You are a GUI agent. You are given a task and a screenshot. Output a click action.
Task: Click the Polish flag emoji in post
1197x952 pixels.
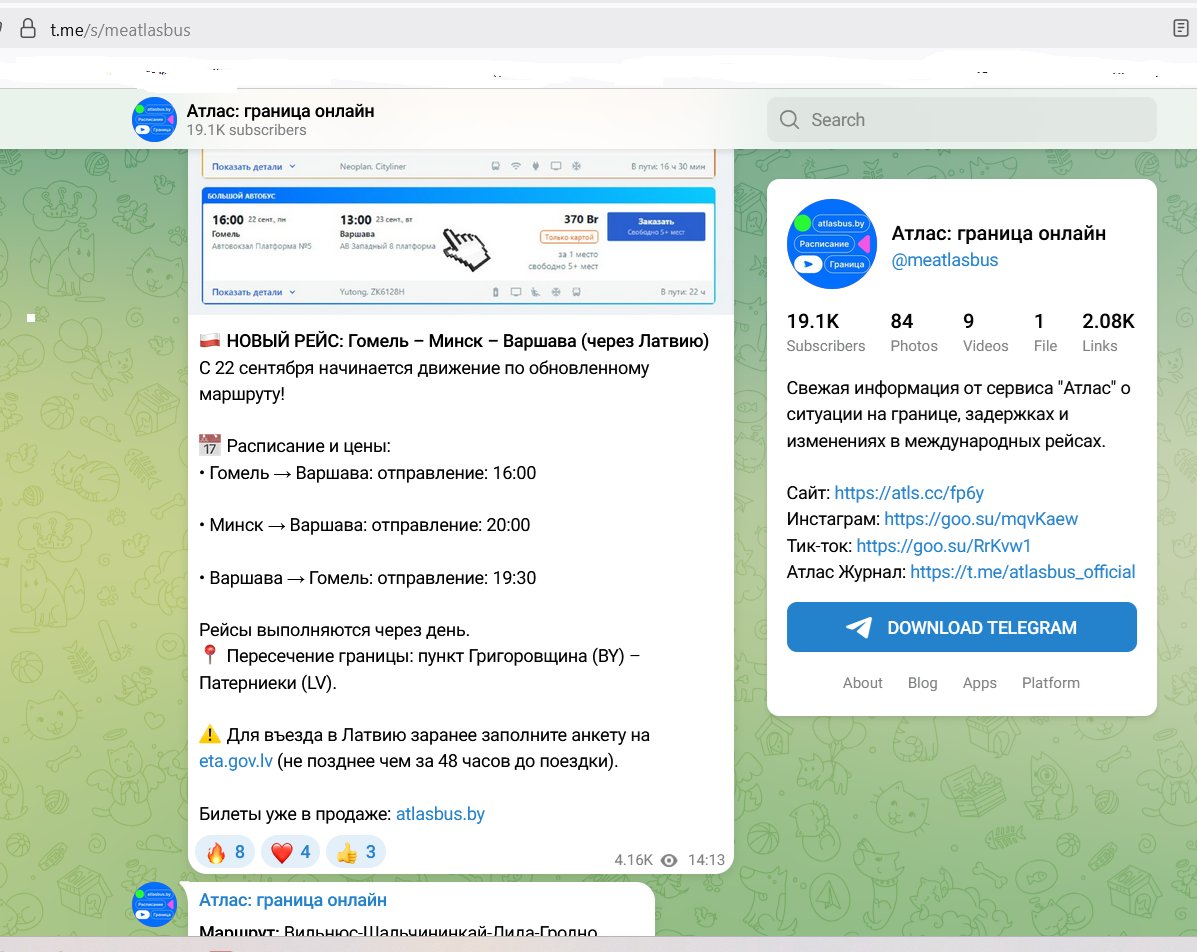pyautogui.click(x=210, y=340)
